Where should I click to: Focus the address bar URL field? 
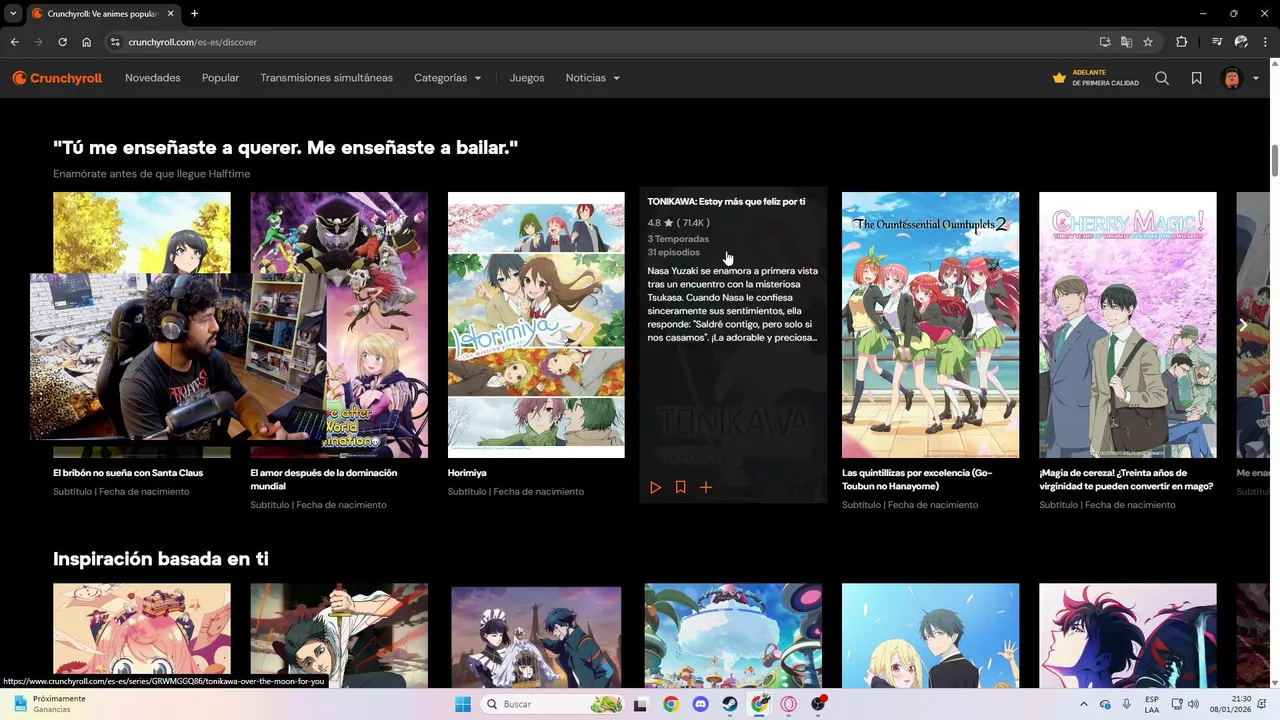point(600,42)
